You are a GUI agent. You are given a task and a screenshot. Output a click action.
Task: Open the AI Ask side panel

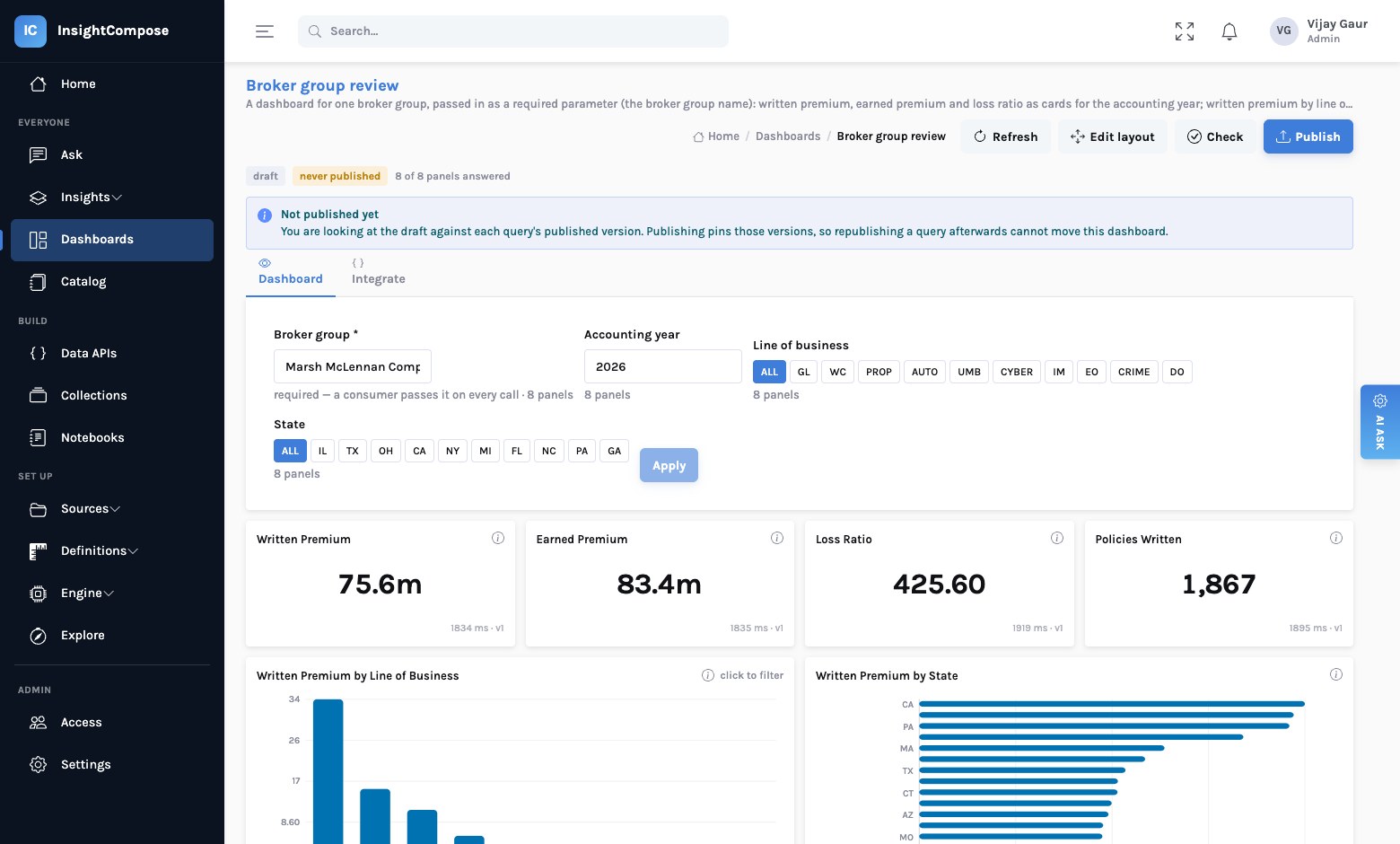(1380, 422)
